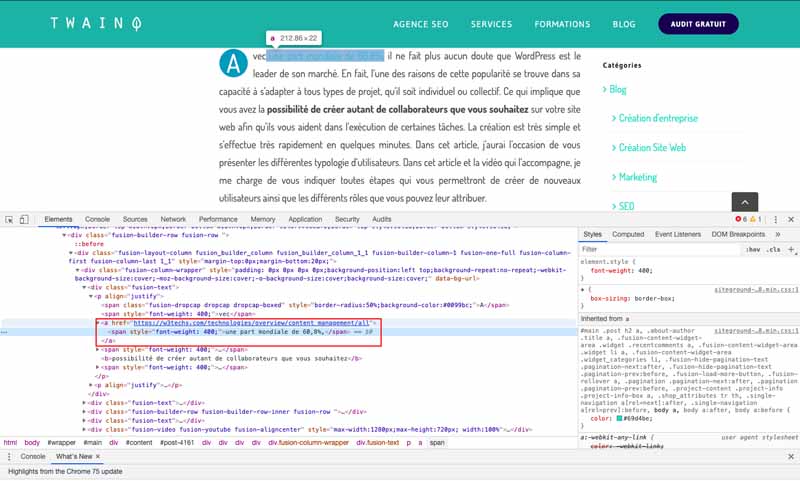800x481 pixels.
Task: Open the Audits tab
Action: (x=382, y=219)
